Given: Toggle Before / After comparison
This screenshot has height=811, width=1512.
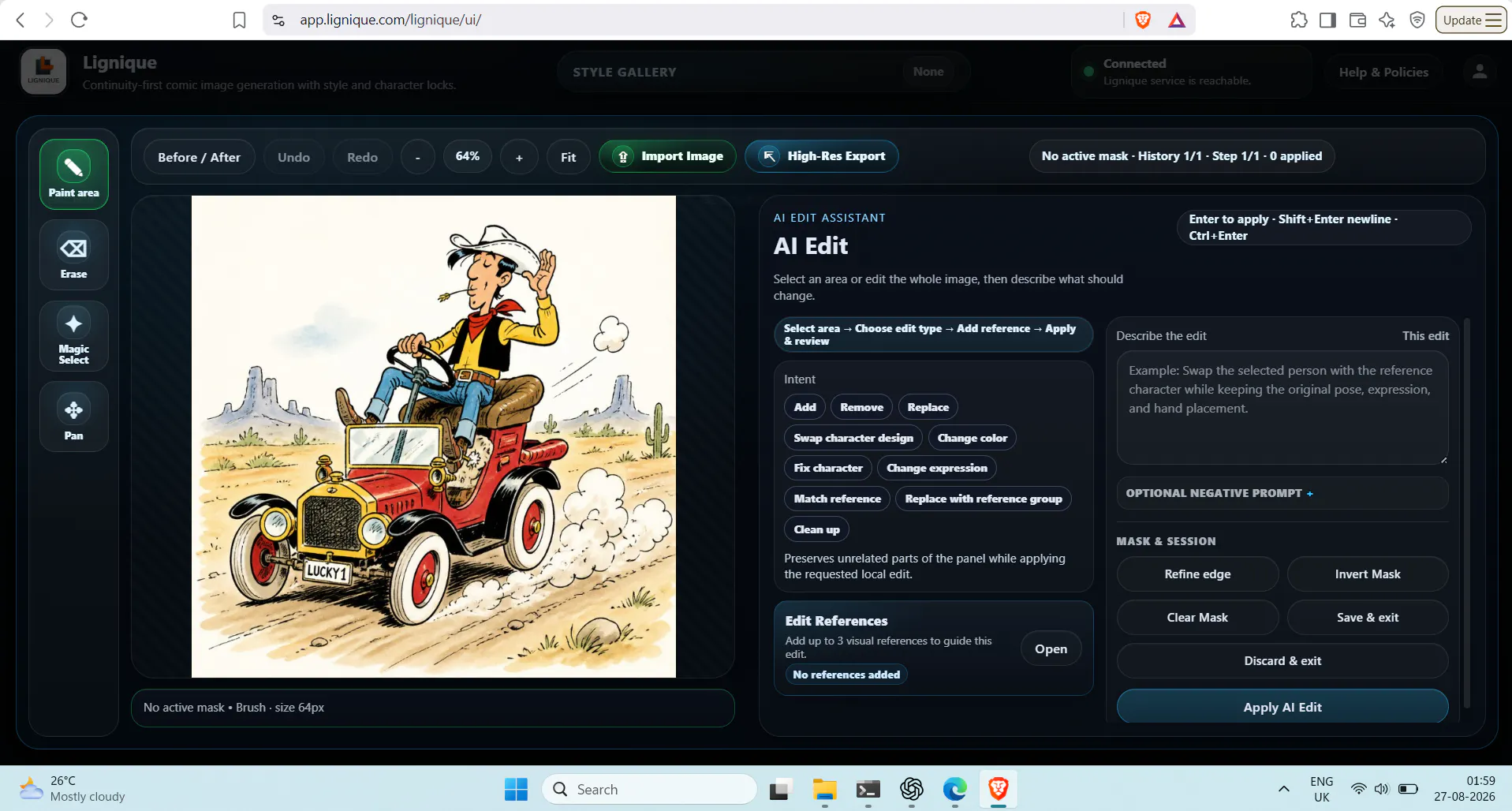Looking at the screenshot, I should click(199, 157).
